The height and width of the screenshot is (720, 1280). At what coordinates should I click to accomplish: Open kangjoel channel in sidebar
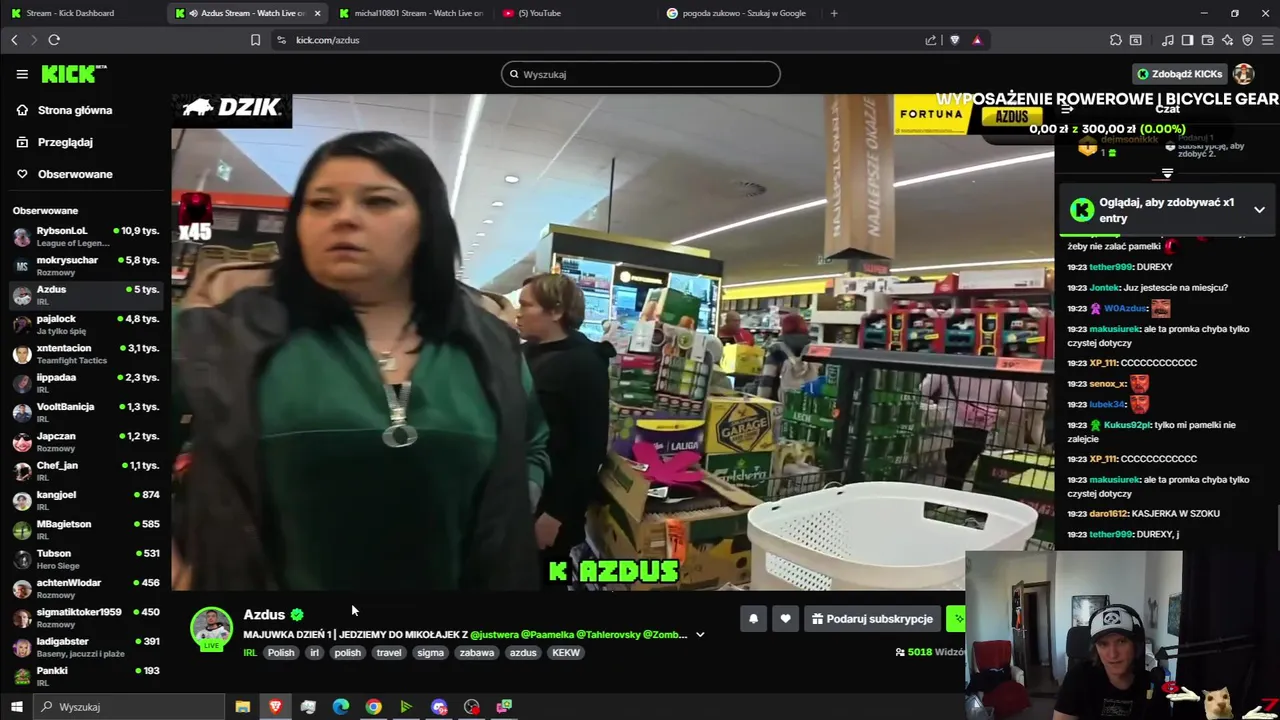[85, 500]
